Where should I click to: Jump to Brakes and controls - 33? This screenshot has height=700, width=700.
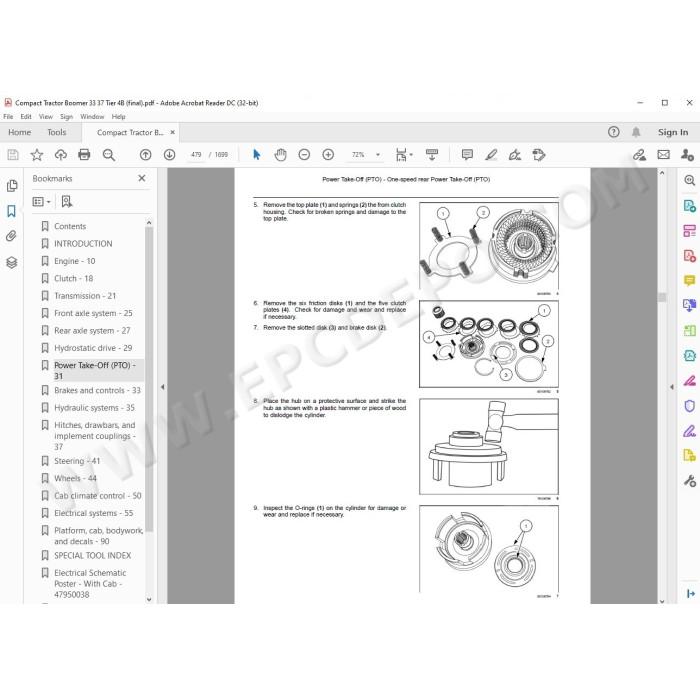point(97,391)
